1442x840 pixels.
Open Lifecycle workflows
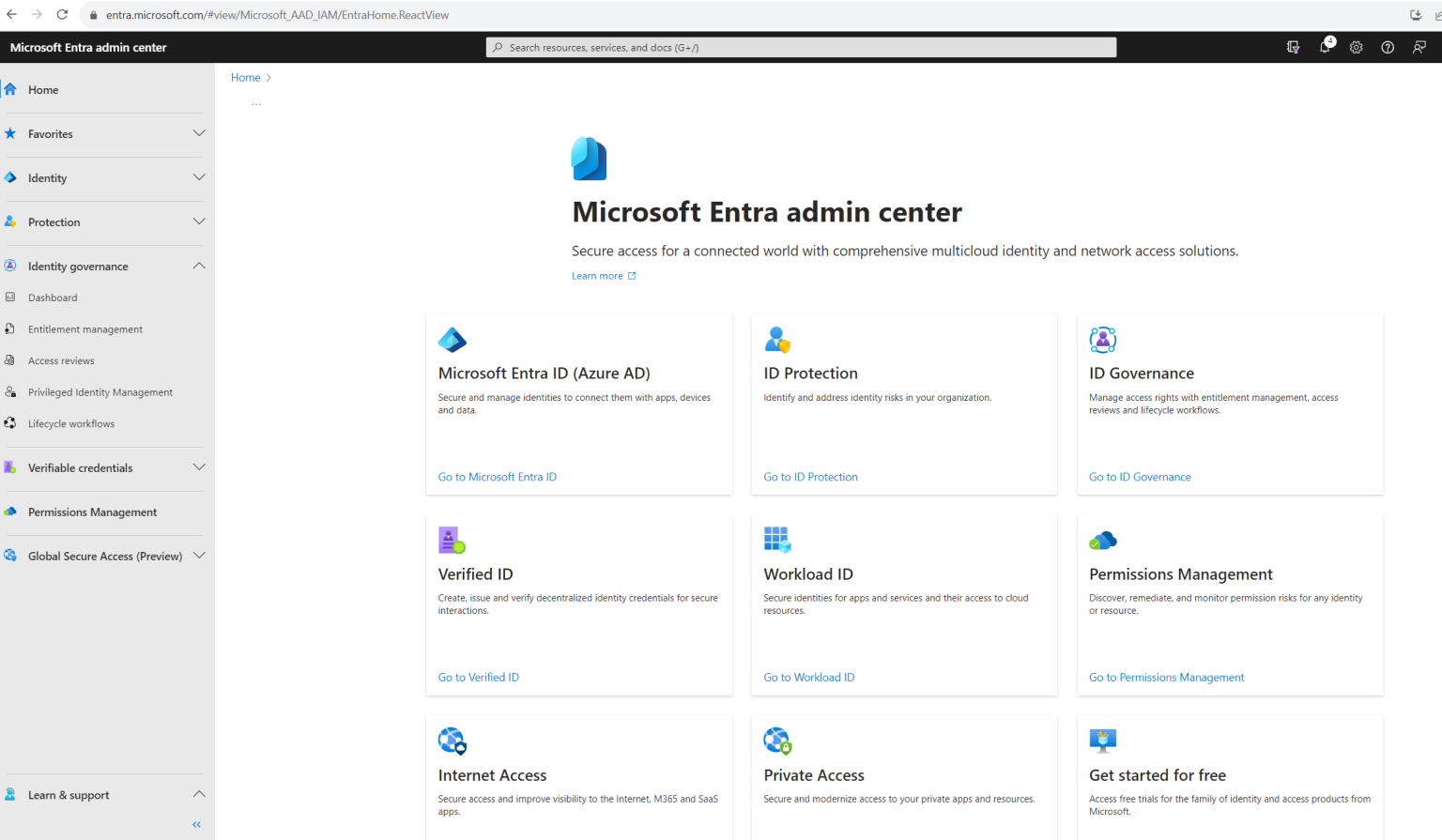(x=71, y=423)
